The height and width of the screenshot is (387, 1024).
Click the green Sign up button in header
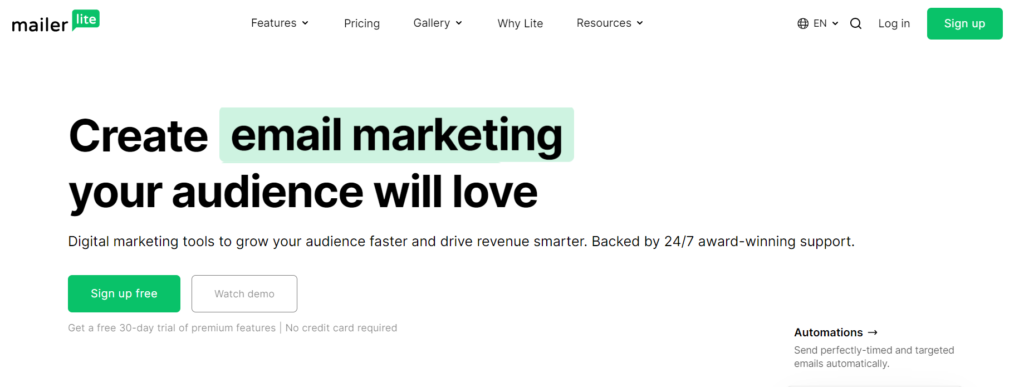pos(965,23)
